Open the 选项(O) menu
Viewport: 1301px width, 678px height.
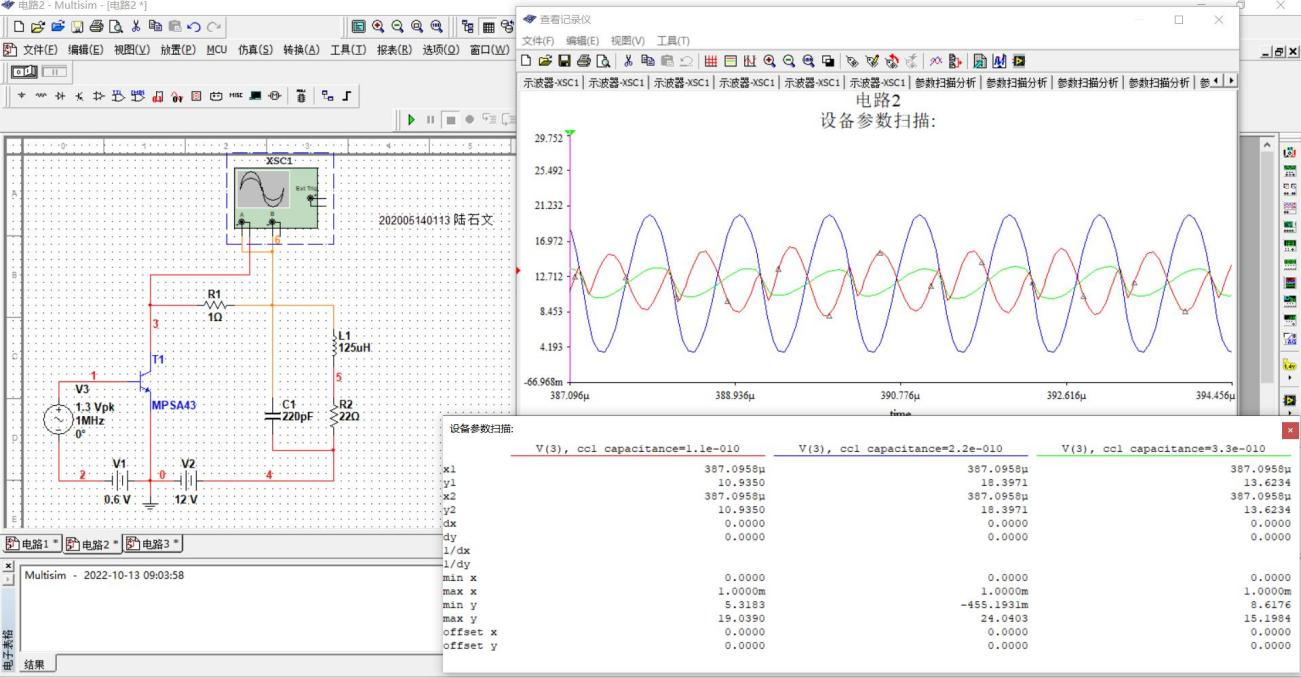coord(442,50)
